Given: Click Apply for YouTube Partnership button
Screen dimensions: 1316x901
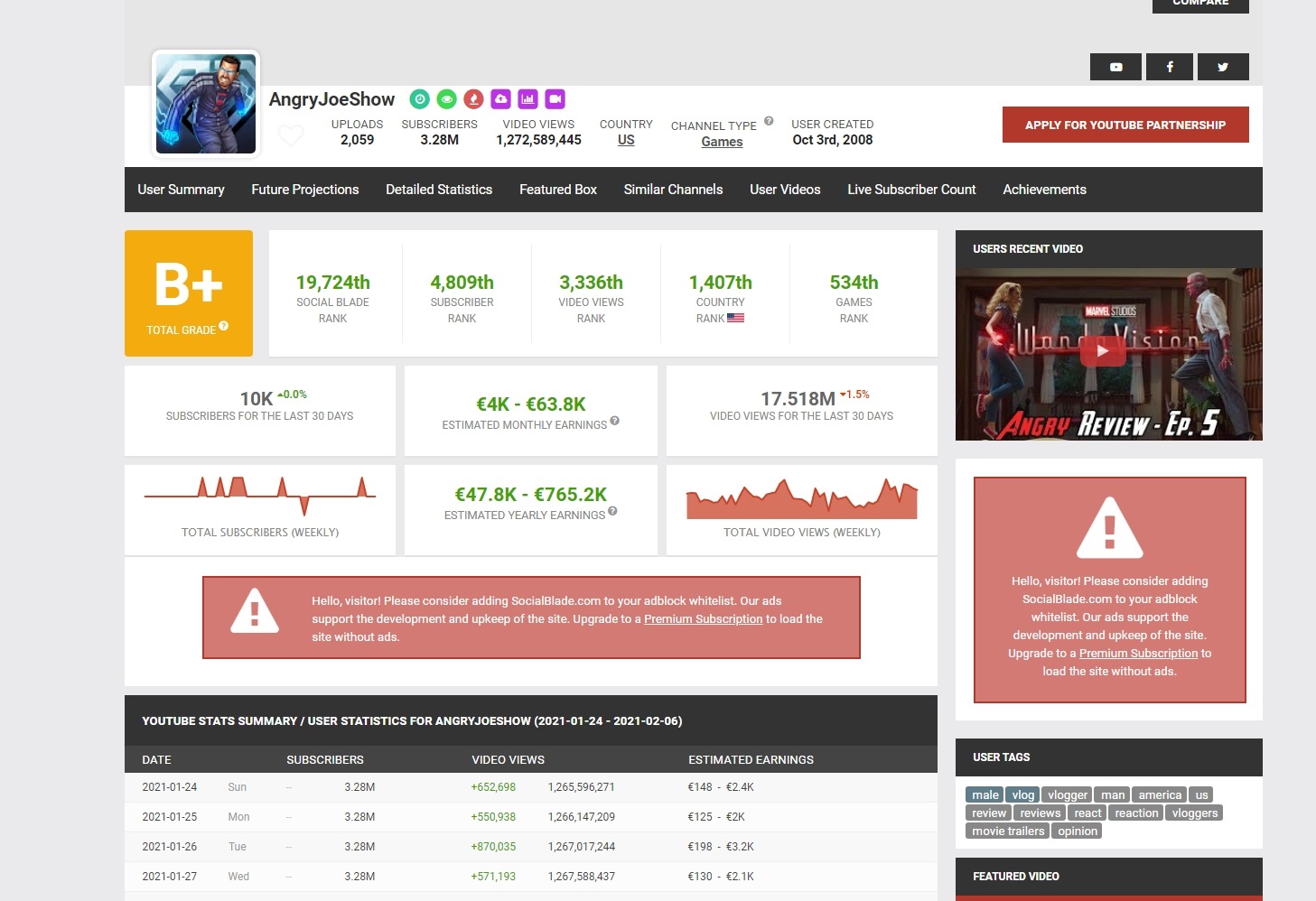Looking at the screenshot, I should pos(1125,125).
